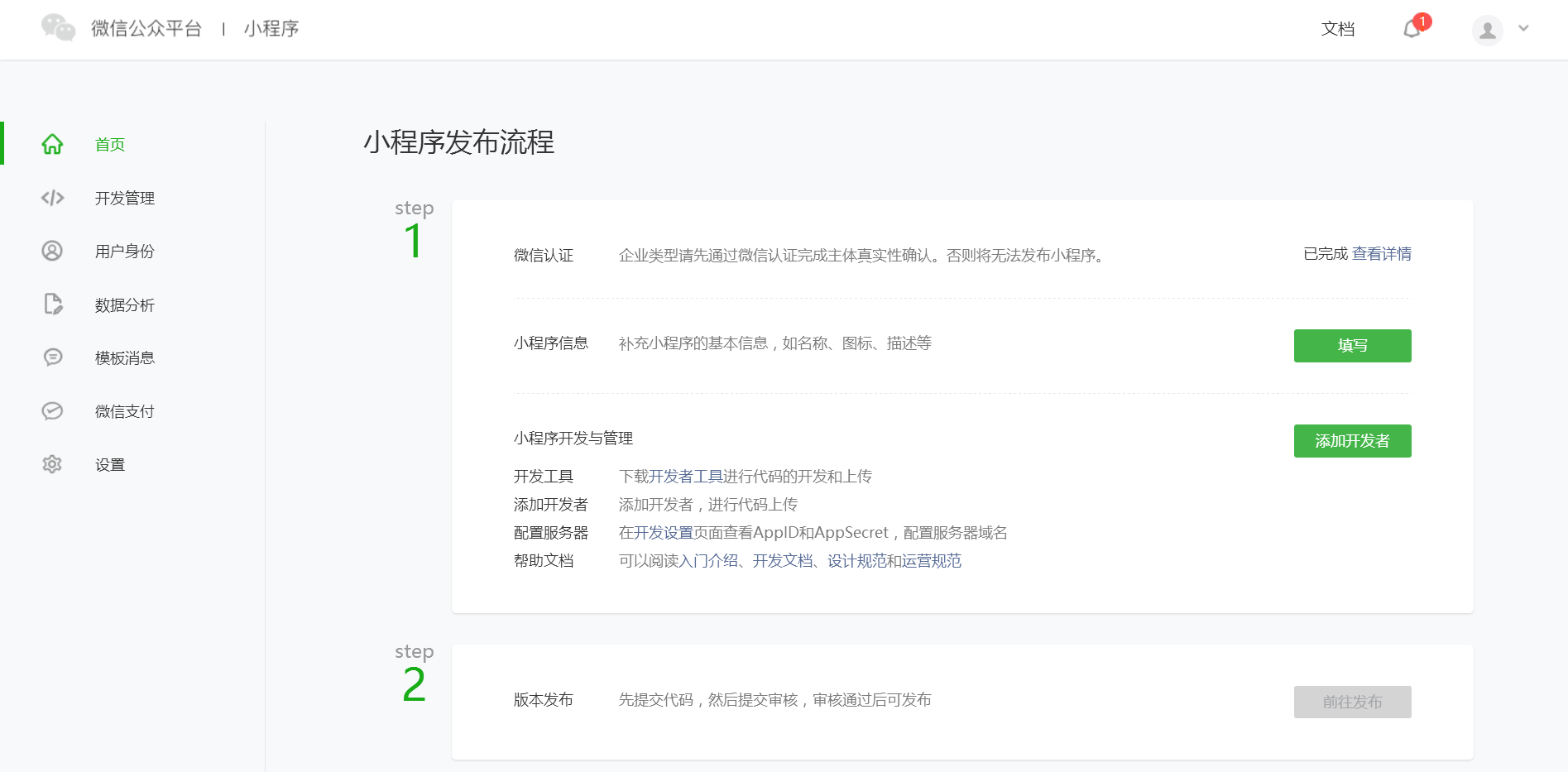
Task: Open 数据分析 menu item
Action: click(125, 305)
